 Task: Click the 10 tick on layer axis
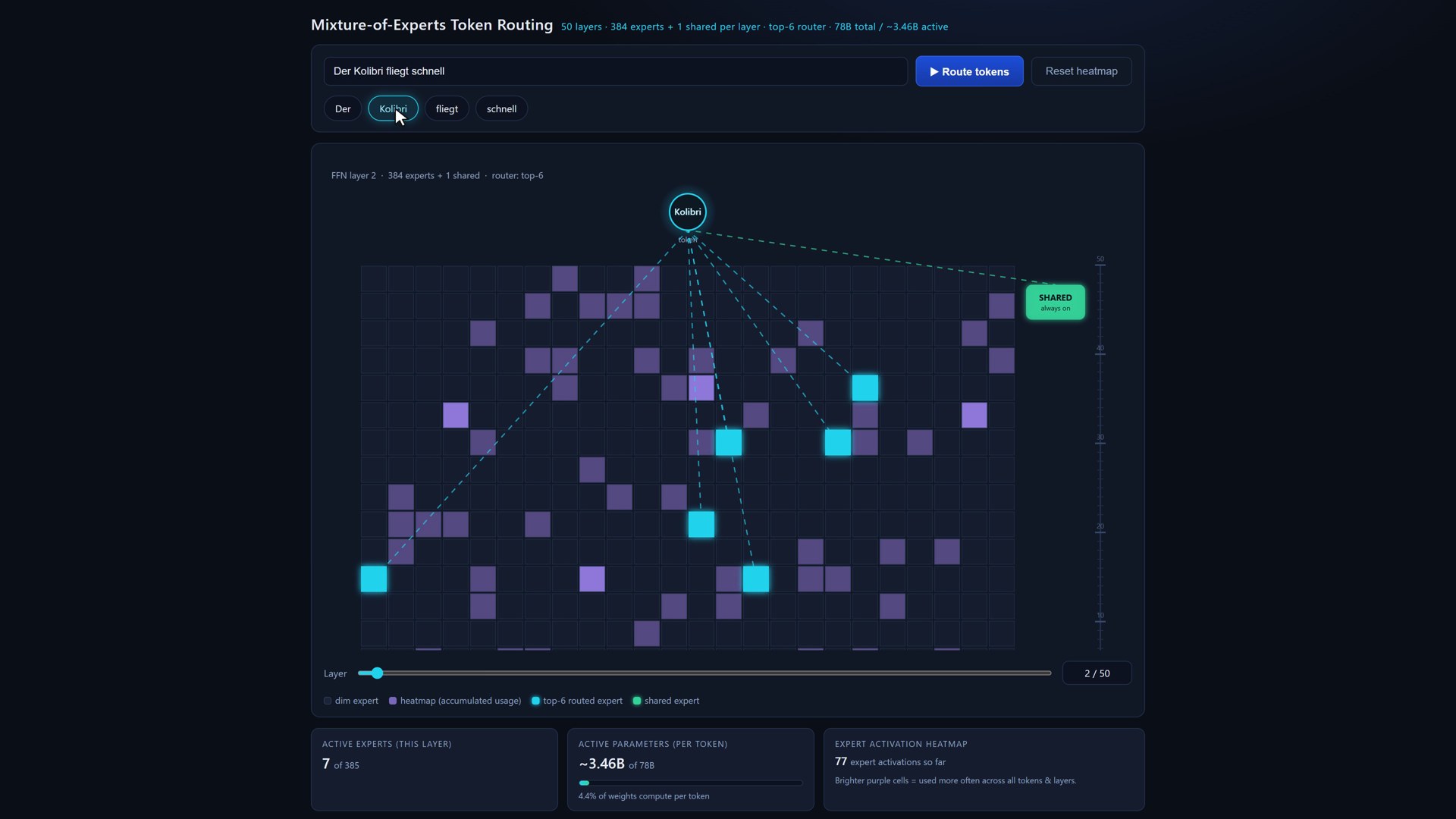(1100, 617)
